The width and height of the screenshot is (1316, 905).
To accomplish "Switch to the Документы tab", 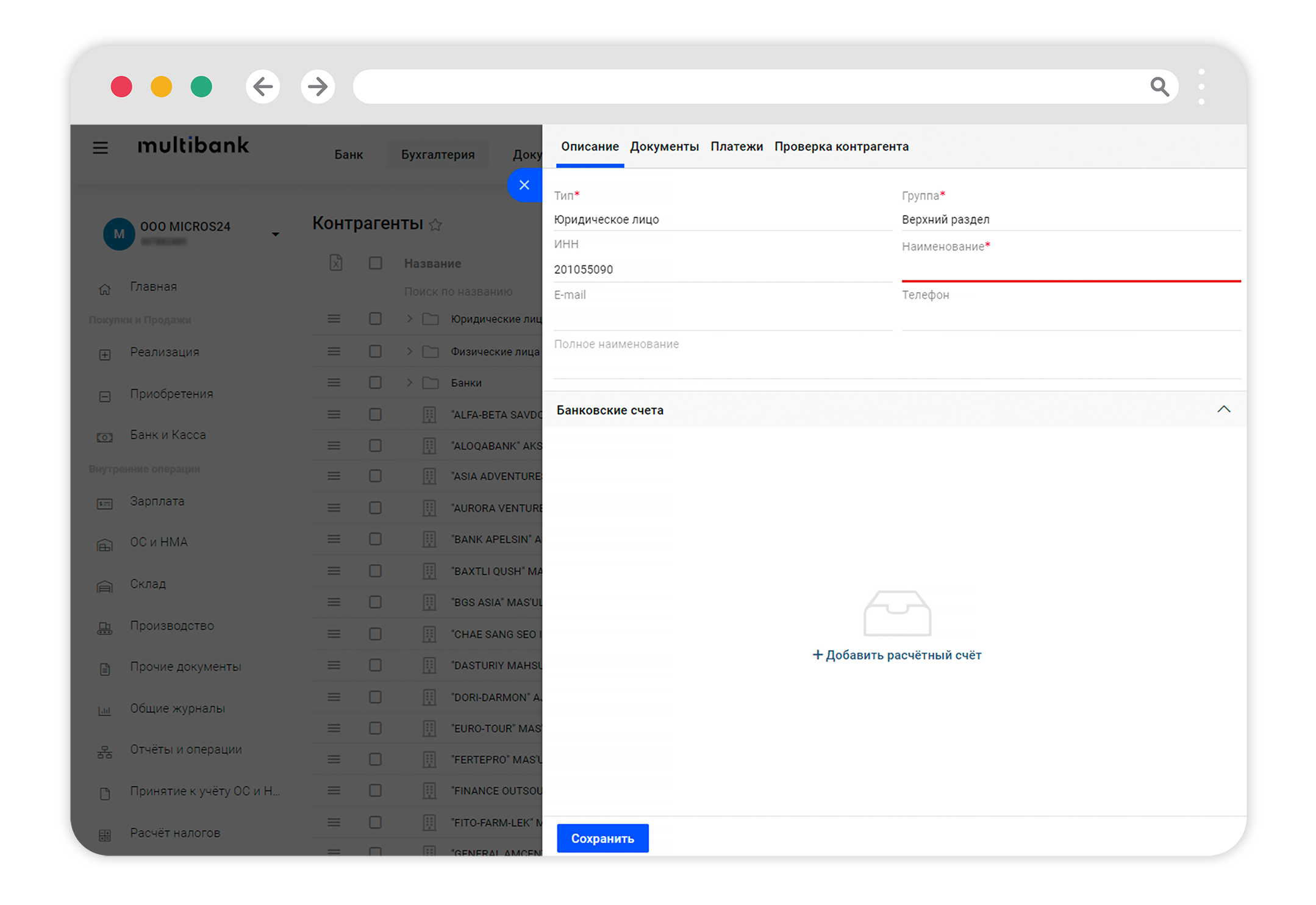I will pos(664,146).
